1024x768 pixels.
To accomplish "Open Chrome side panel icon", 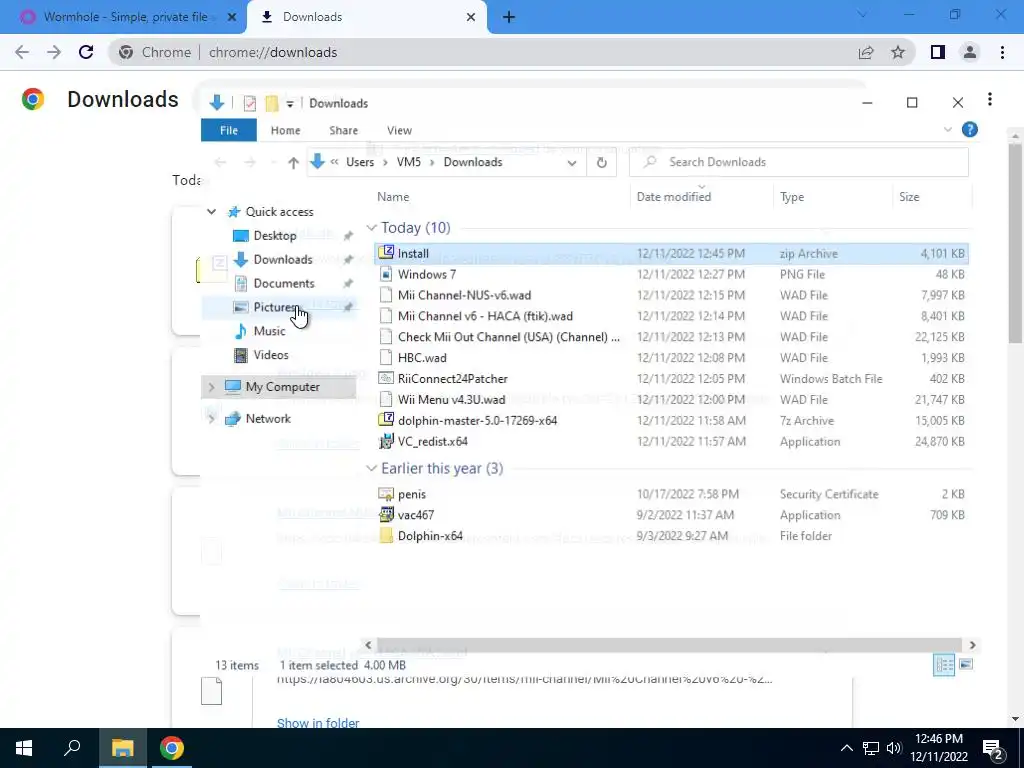I will point(938,52).
